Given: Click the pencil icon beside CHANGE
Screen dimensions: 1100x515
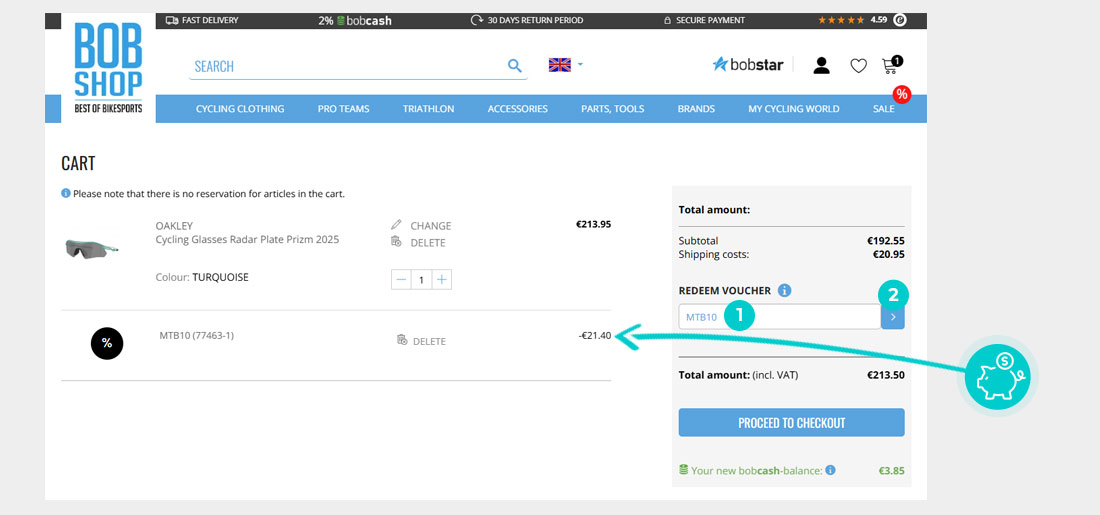Looking at the screenshot, I should (396, 225).
